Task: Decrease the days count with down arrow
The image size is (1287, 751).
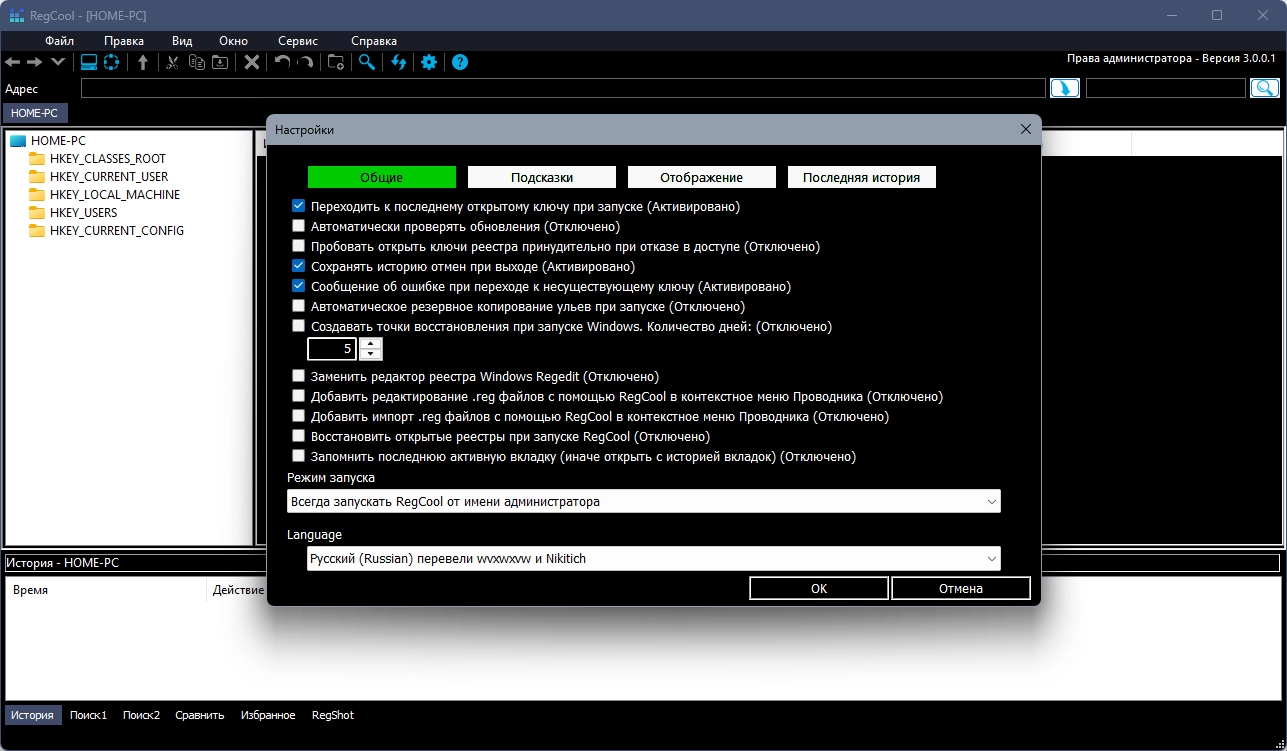Action: click(371, 354)
